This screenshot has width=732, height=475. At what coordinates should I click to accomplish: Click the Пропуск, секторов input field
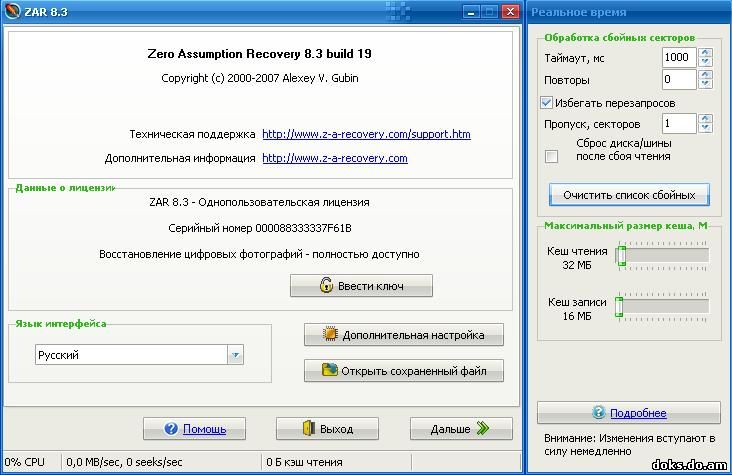(679, 124)
